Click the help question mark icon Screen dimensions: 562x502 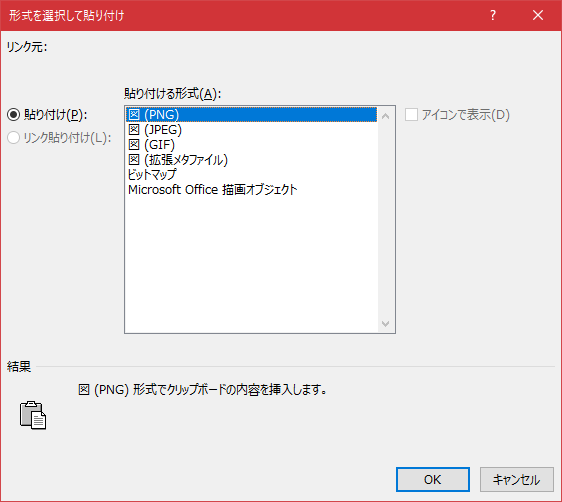(x=493, y=15)
